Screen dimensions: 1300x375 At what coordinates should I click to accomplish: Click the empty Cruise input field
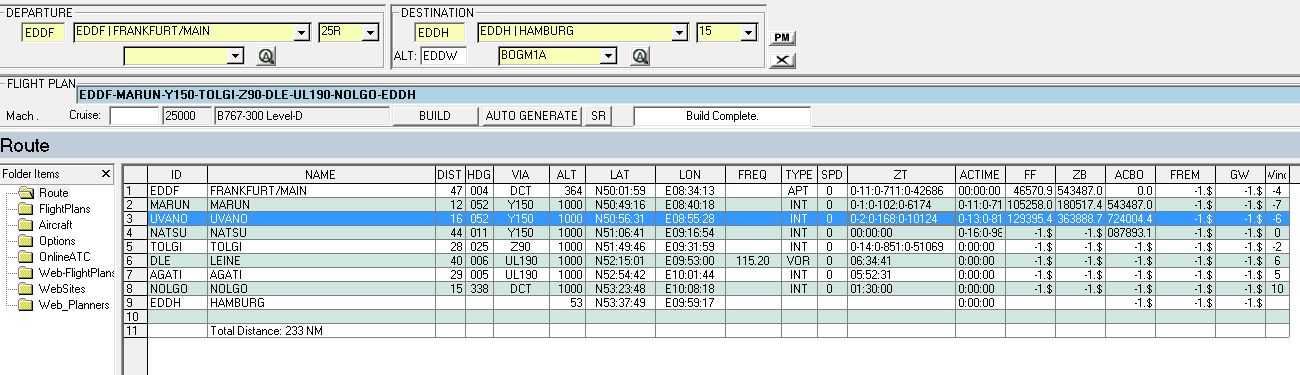tap(134, 116)
